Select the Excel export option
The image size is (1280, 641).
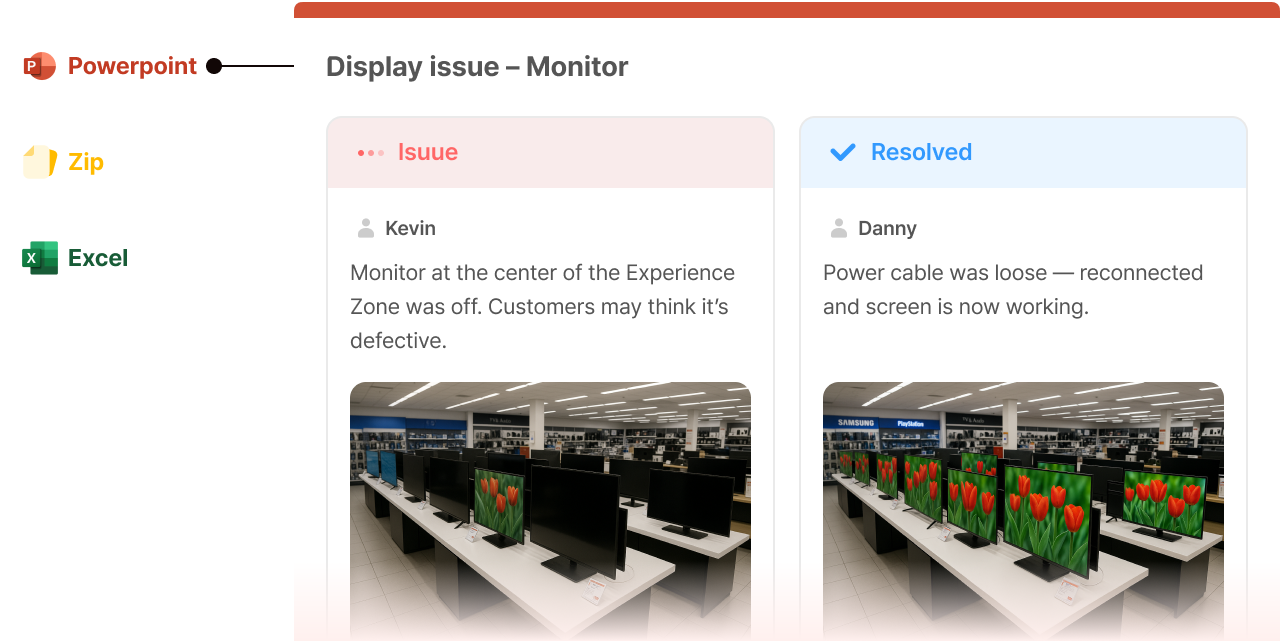pyautogui.click(x=75, y=258)
